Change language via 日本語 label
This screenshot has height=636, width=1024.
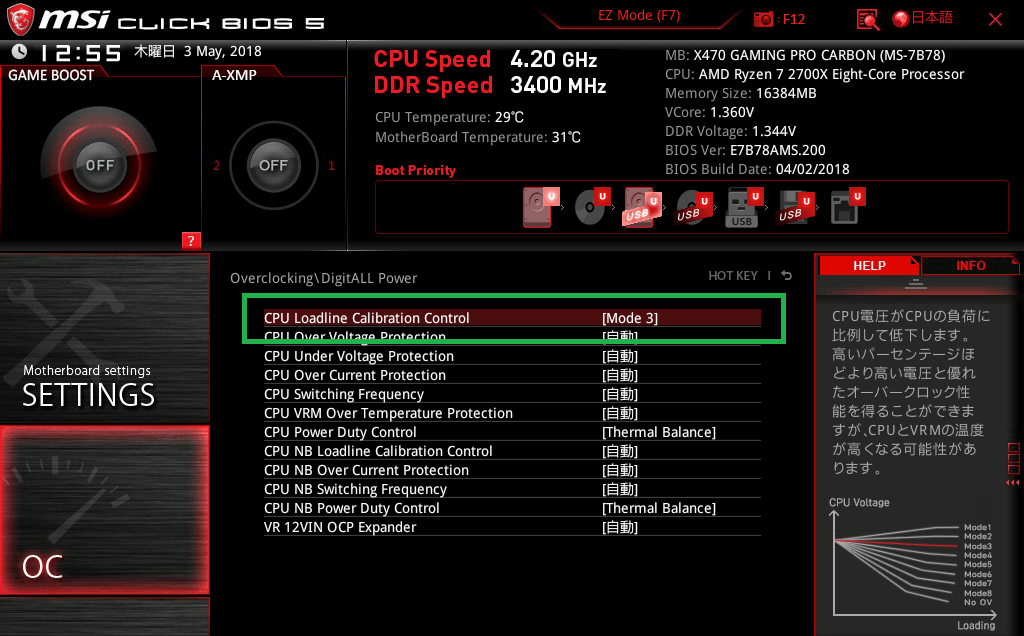pyautogui.click(x=932, y=18)
